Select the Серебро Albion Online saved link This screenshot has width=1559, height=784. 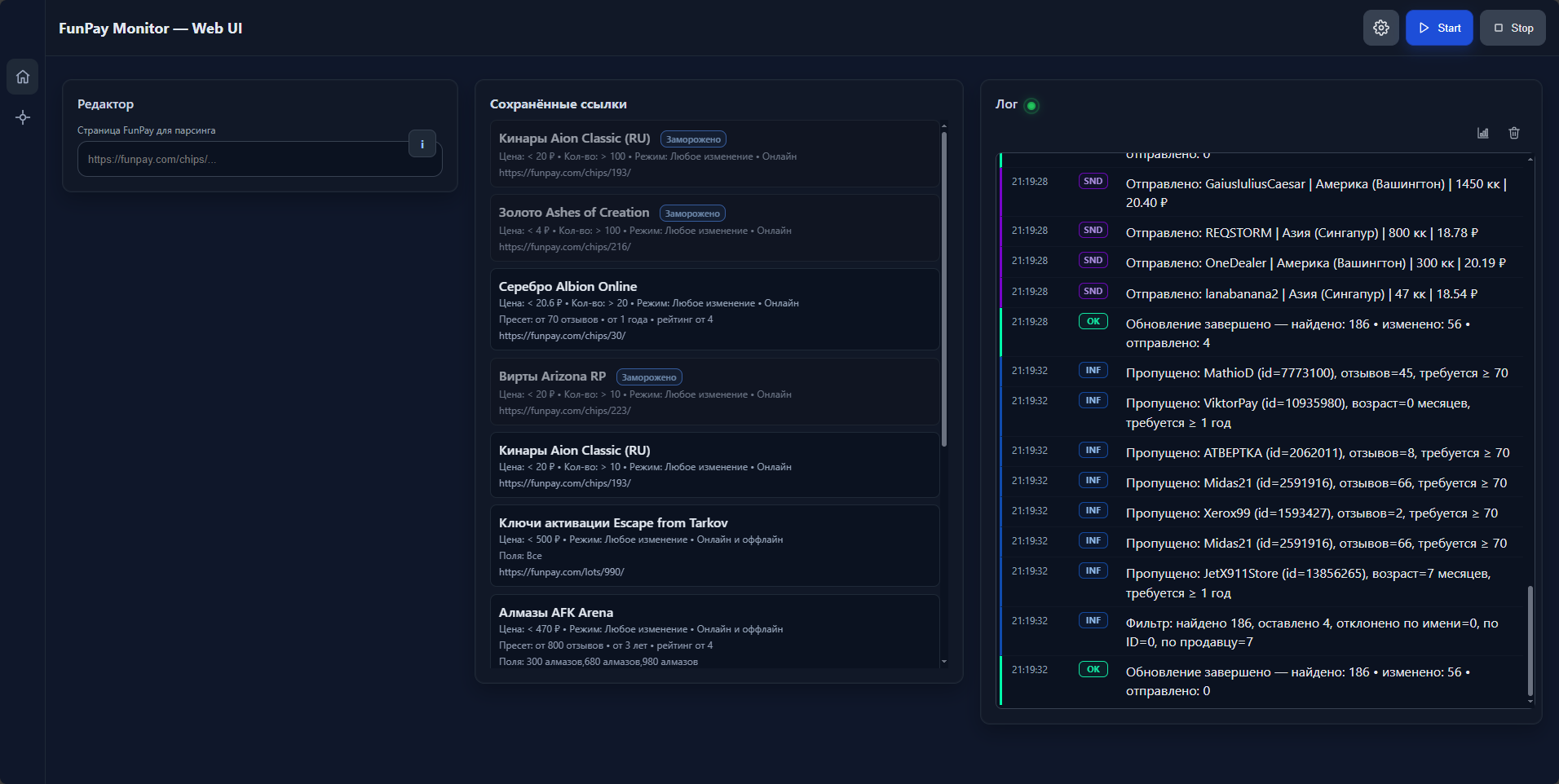(713, 310)
